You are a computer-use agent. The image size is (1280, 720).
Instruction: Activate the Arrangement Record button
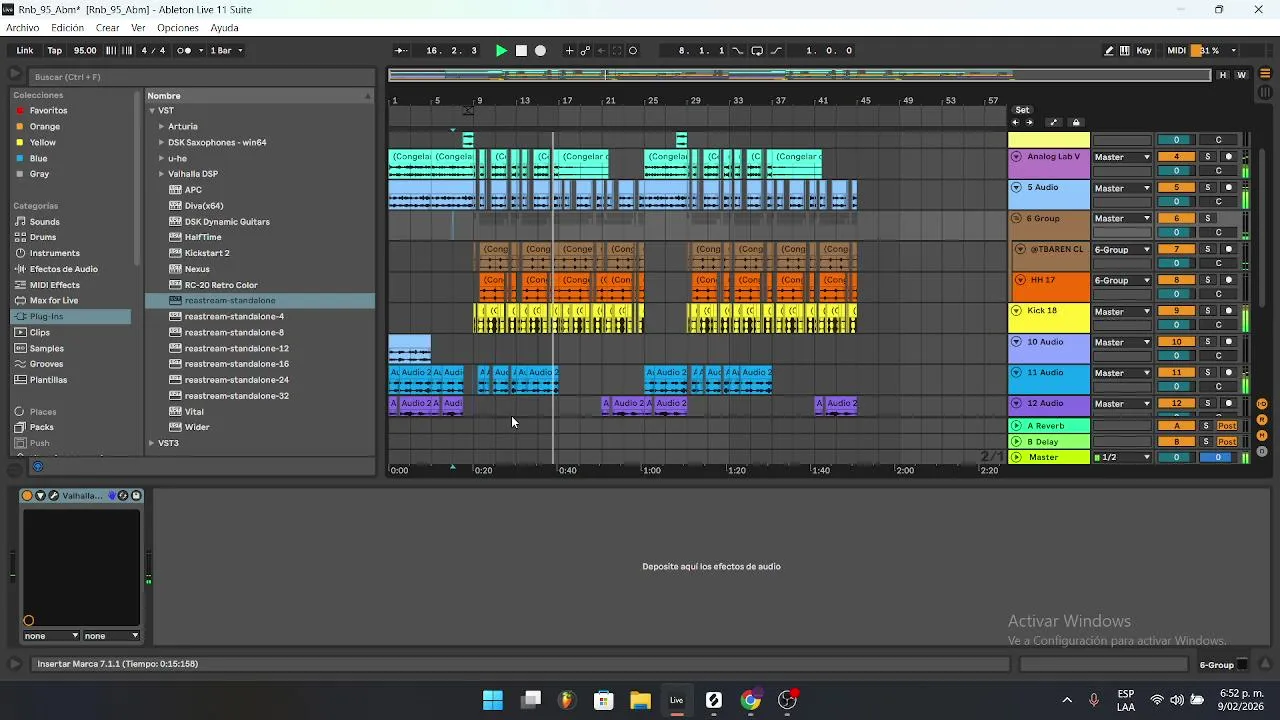point(540,50)
